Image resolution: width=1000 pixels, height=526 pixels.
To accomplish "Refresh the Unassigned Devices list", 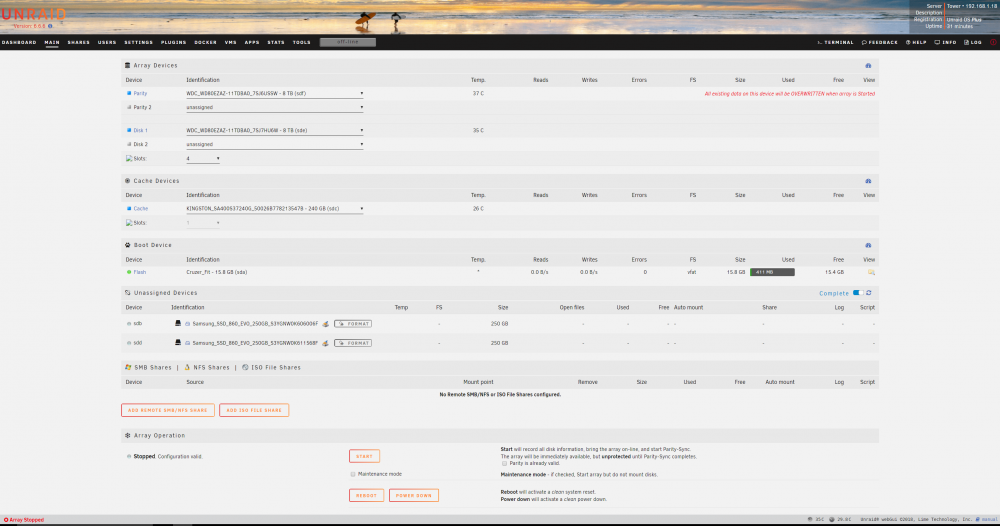I will [869, 293].
